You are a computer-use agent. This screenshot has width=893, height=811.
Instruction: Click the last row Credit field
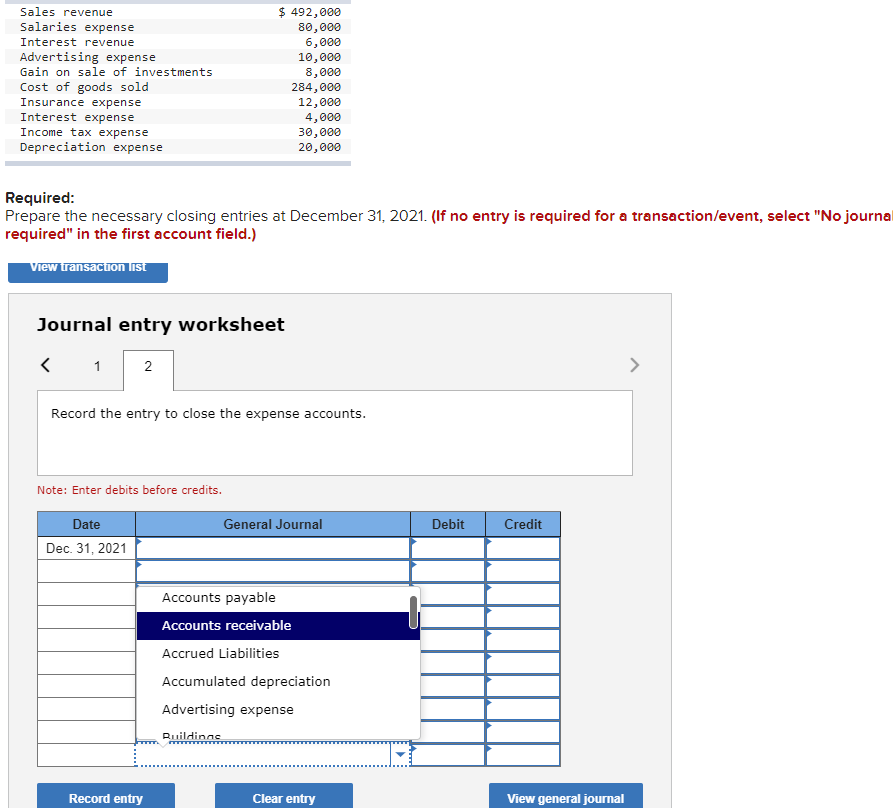[523, 755]
